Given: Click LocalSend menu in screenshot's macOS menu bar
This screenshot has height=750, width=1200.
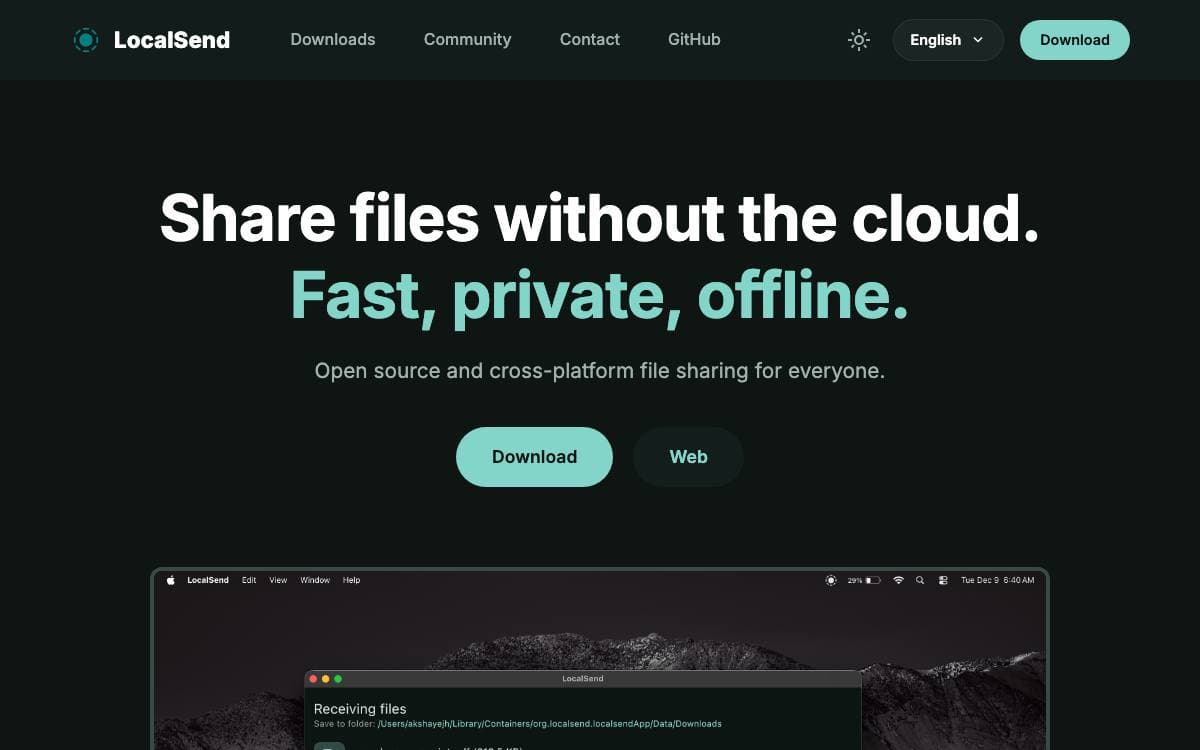Looking at the screenshot, I should point(208,580).
